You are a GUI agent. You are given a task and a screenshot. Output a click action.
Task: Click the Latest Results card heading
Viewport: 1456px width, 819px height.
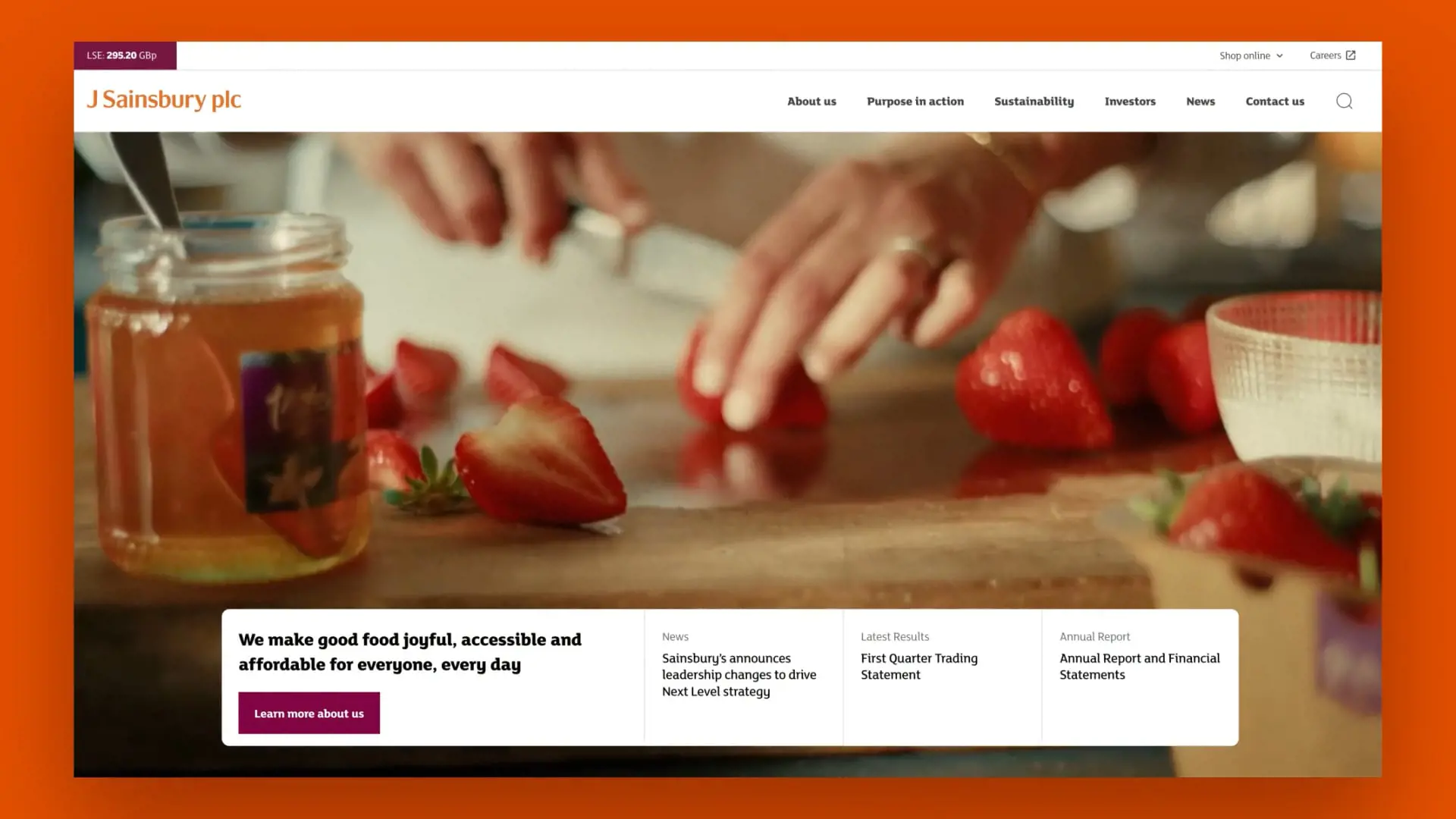click(x=895, y=637)
